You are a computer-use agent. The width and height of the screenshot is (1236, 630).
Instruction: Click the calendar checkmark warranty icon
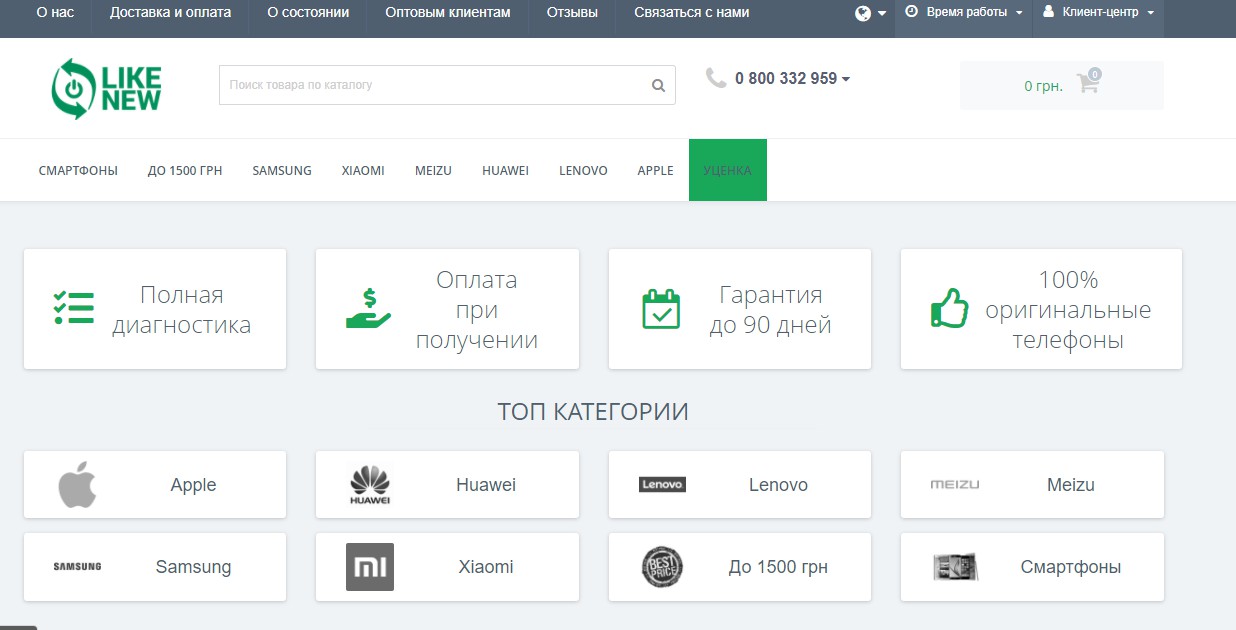(660, 309)
